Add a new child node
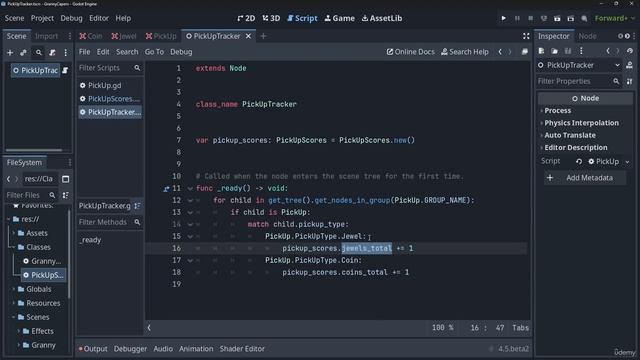Image resolution: width=640 pixels, height=360 pixels. 10,53
